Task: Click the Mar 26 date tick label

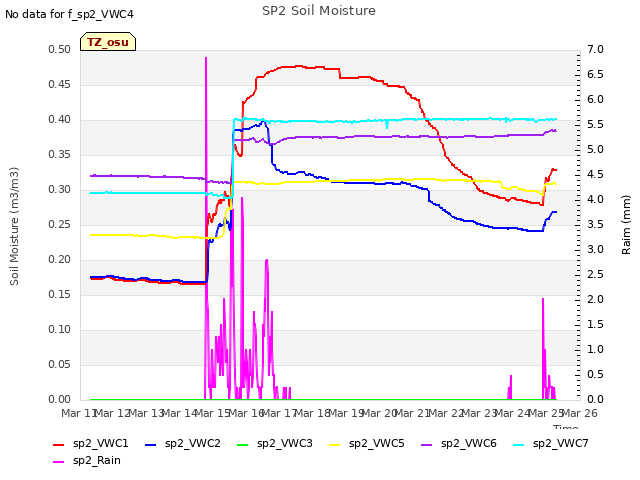Action: [x=580, y=413]
